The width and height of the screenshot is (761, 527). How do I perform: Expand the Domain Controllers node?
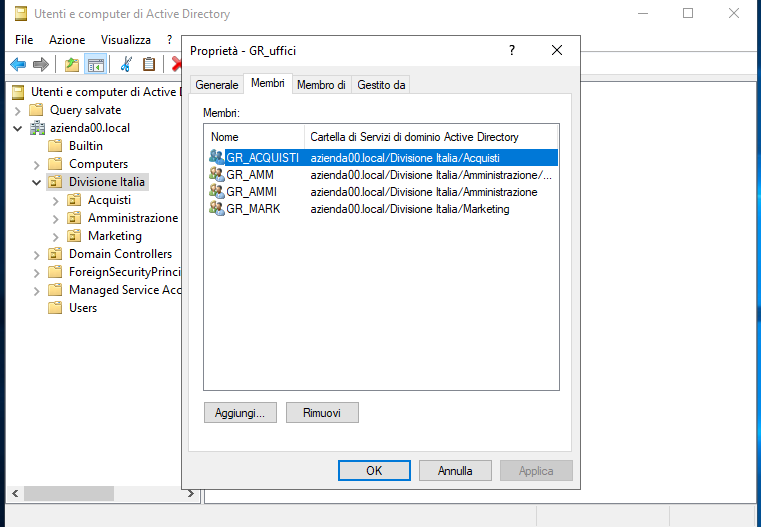point(37,255)
